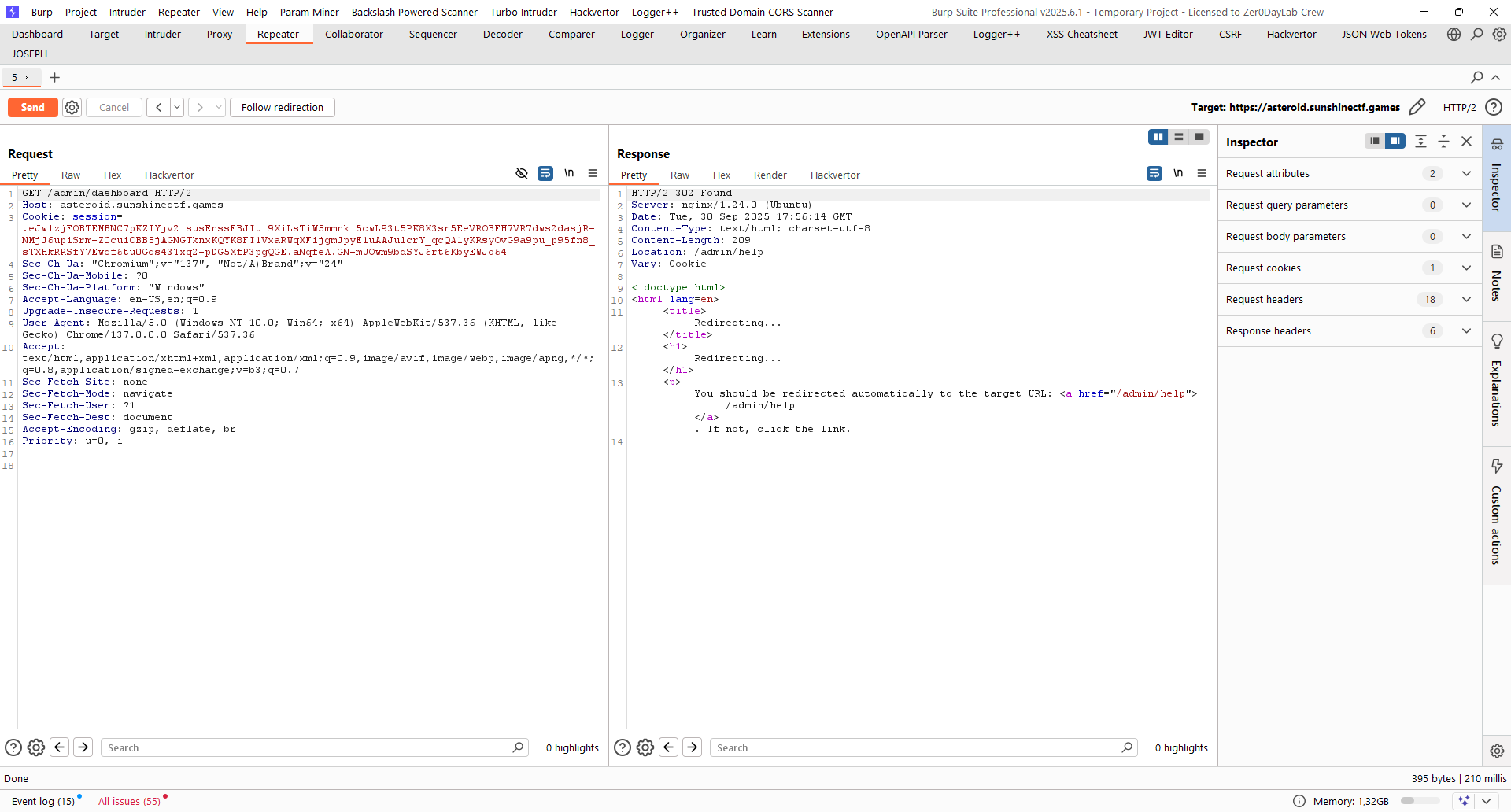
Task: Open the Param Miner menu
Action: tap(309, 12)
